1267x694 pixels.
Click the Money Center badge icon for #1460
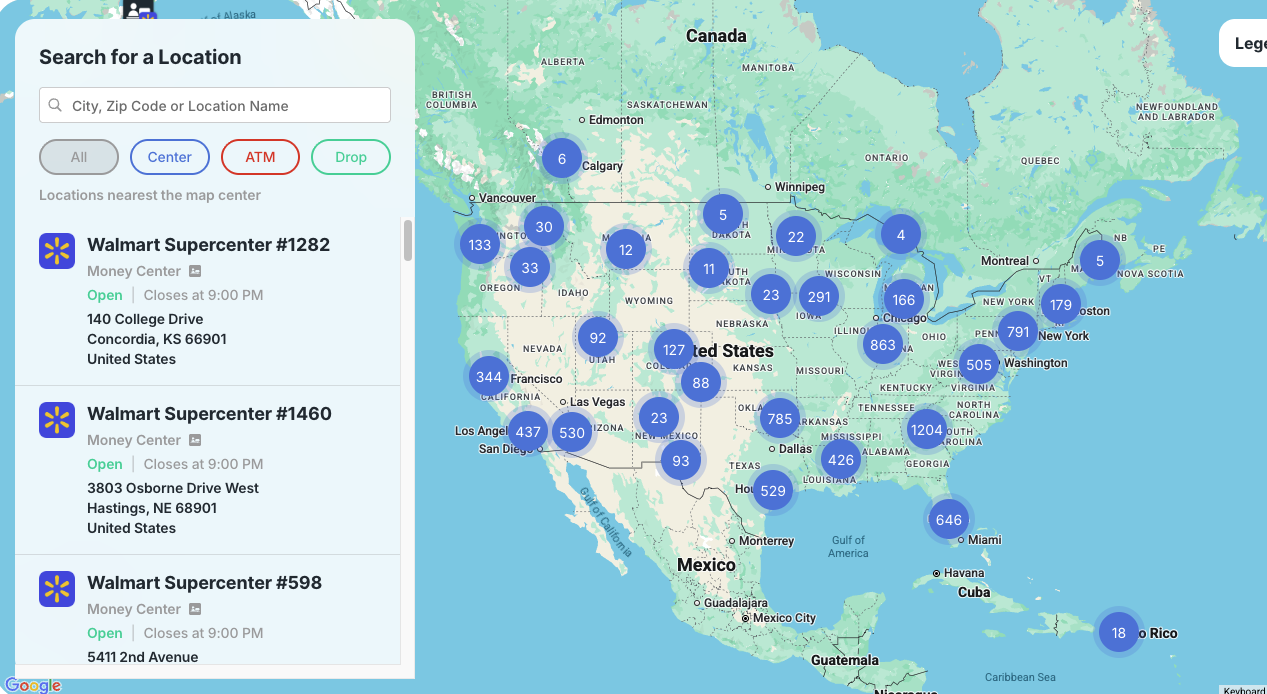[x=196, y=440]
